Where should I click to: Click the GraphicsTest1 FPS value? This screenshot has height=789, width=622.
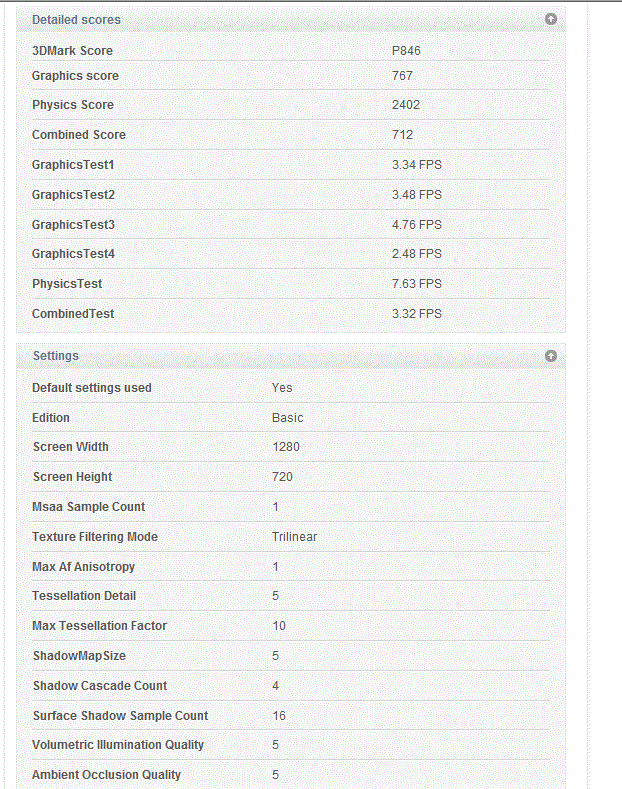416,164
